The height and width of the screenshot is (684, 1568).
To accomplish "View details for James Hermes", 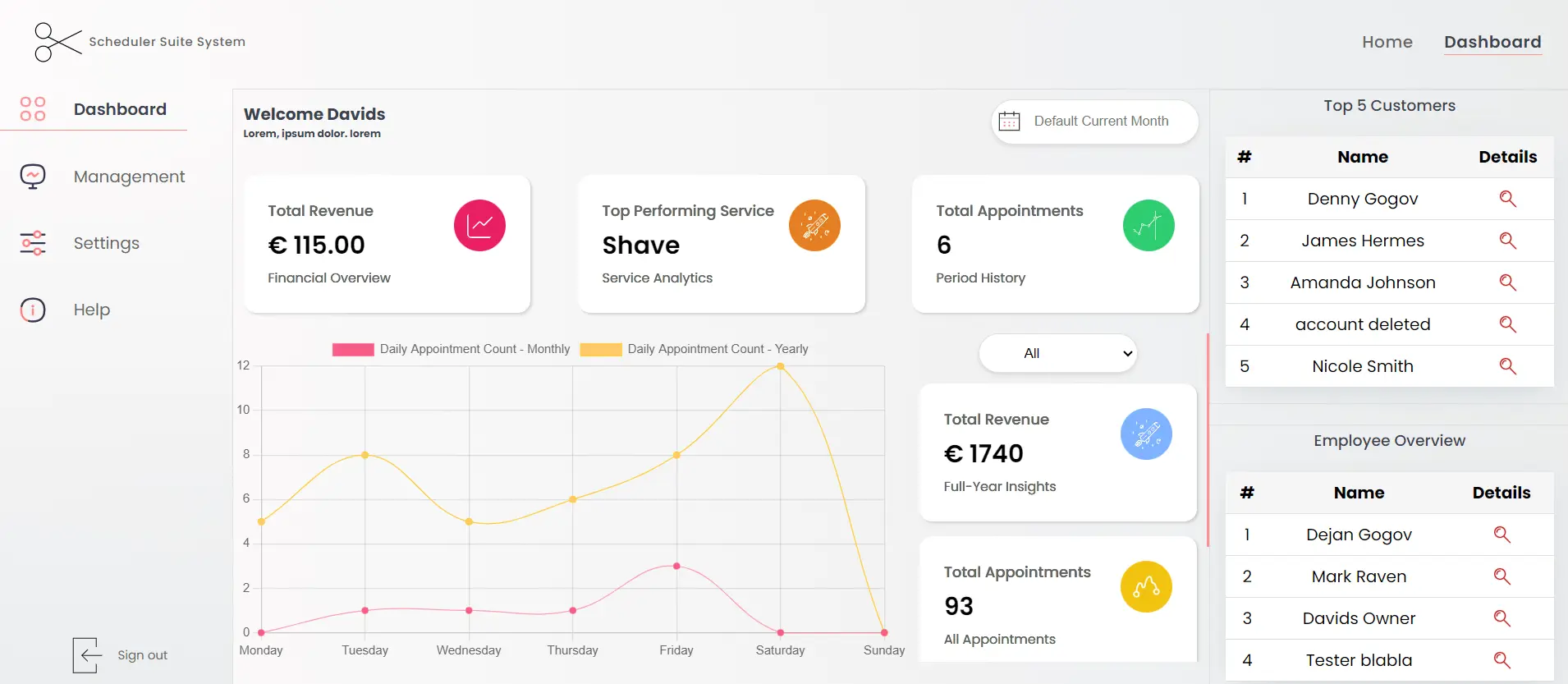I will pos(1507,241).
